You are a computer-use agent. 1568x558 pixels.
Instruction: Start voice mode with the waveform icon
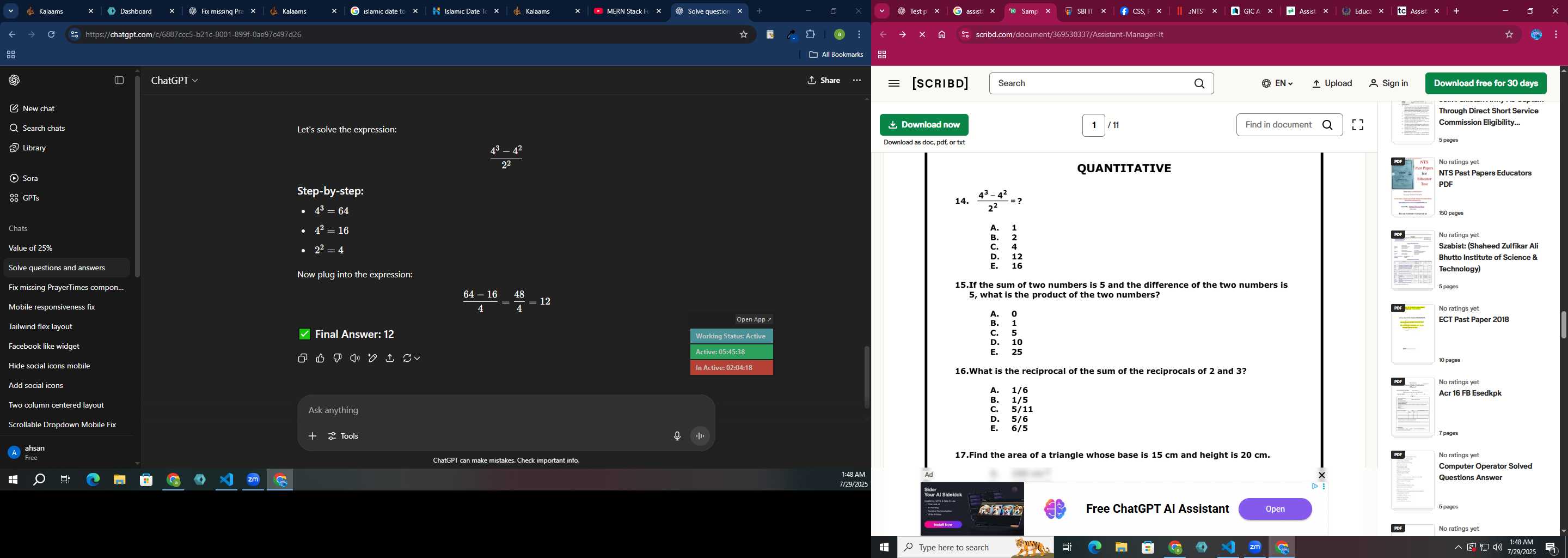tap(701, 436)
